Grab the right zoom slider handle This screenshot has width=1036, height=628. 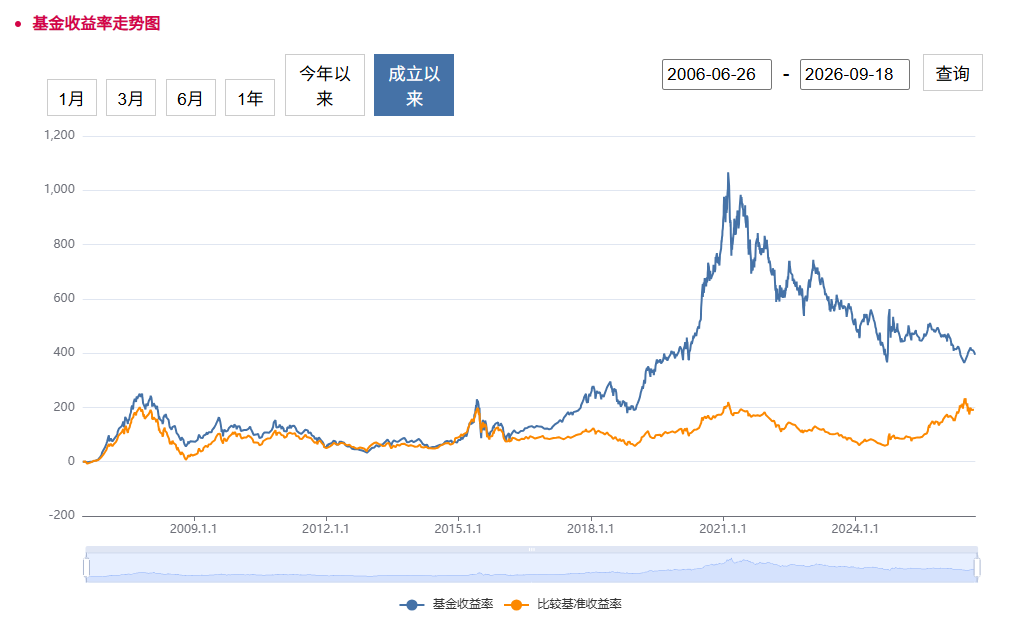coord(977,567)
